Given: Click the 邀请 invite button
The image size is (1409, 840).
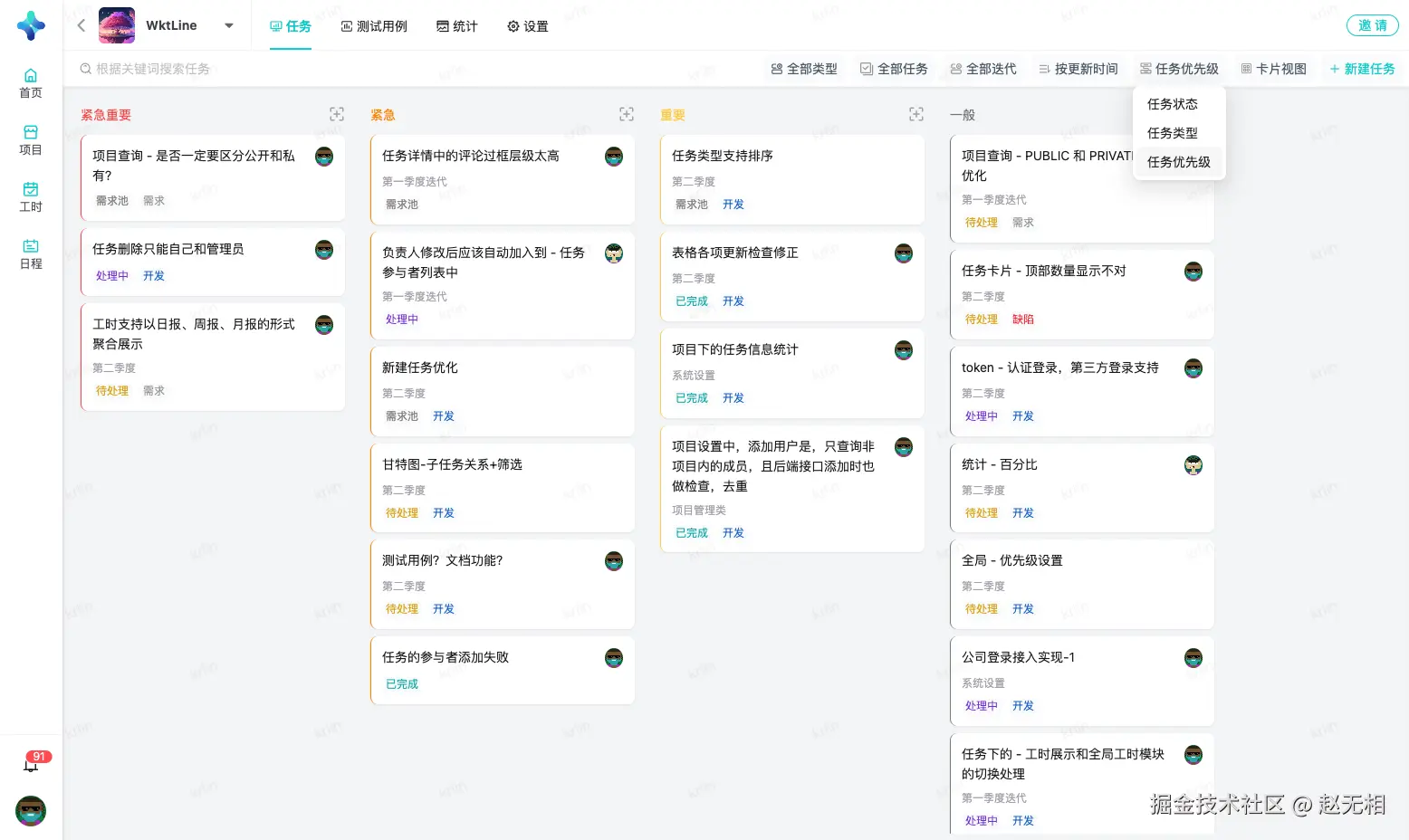Looking at the screenshot, I should pos(1372,25).
